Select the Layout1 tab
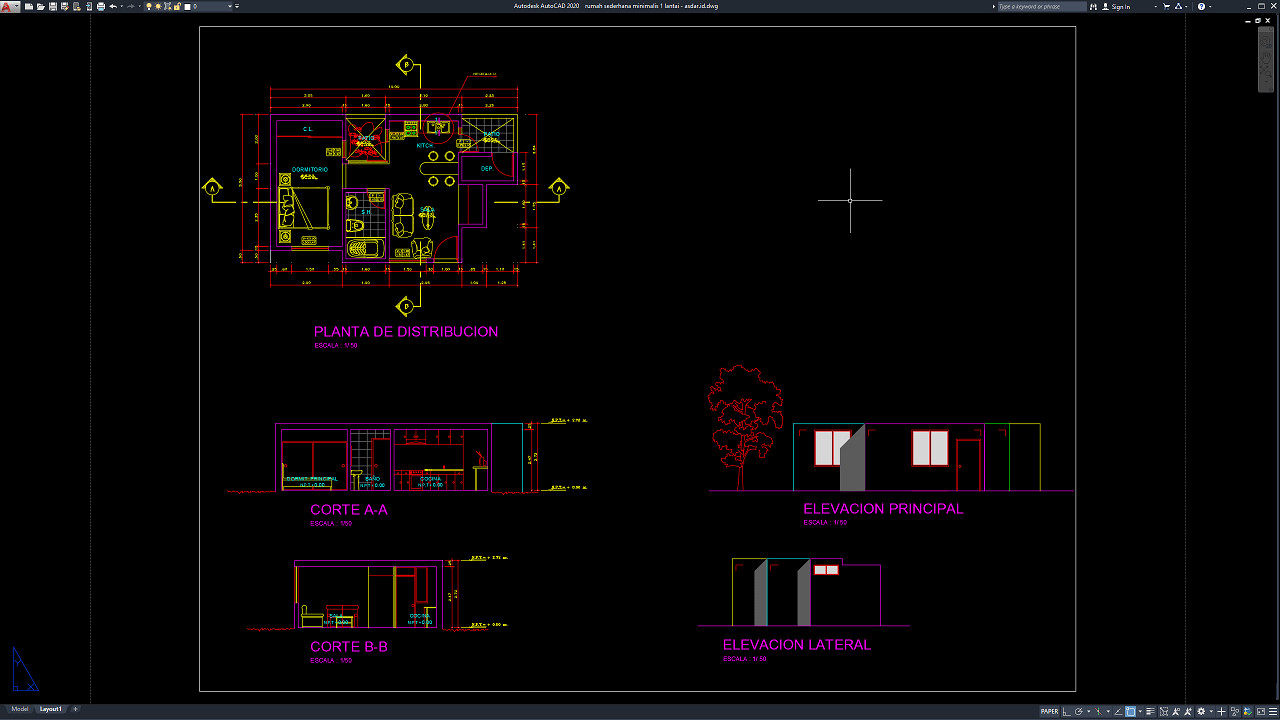Image resolution: width=1280 pixels, height=720 pixels. 50,709
